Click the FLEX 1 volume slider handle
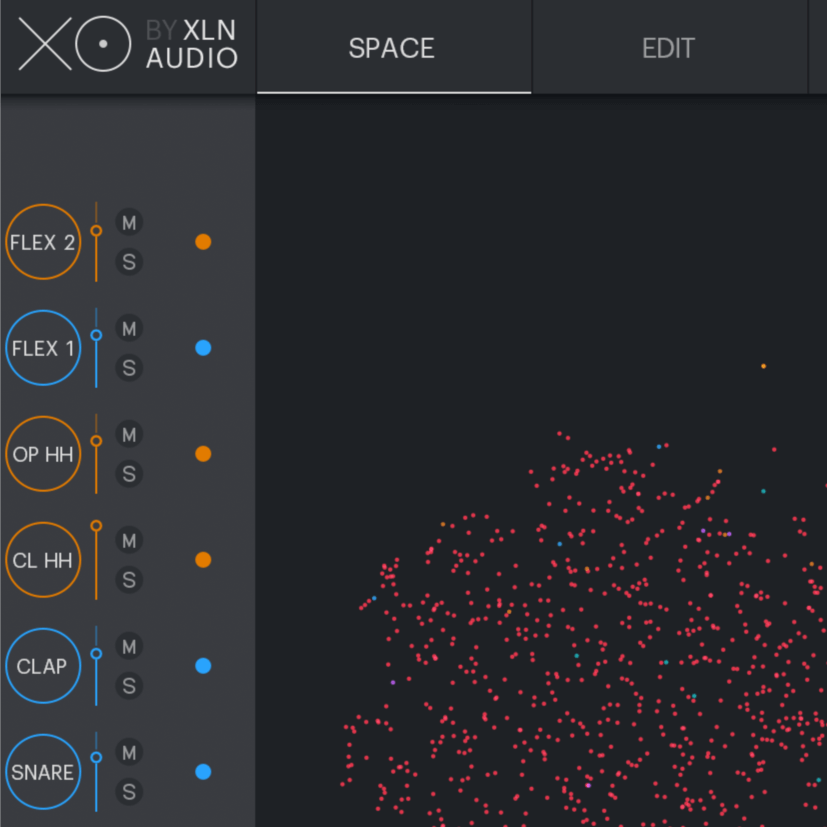Viewport: 827px width, 827px height. click(x=96, y=335)
